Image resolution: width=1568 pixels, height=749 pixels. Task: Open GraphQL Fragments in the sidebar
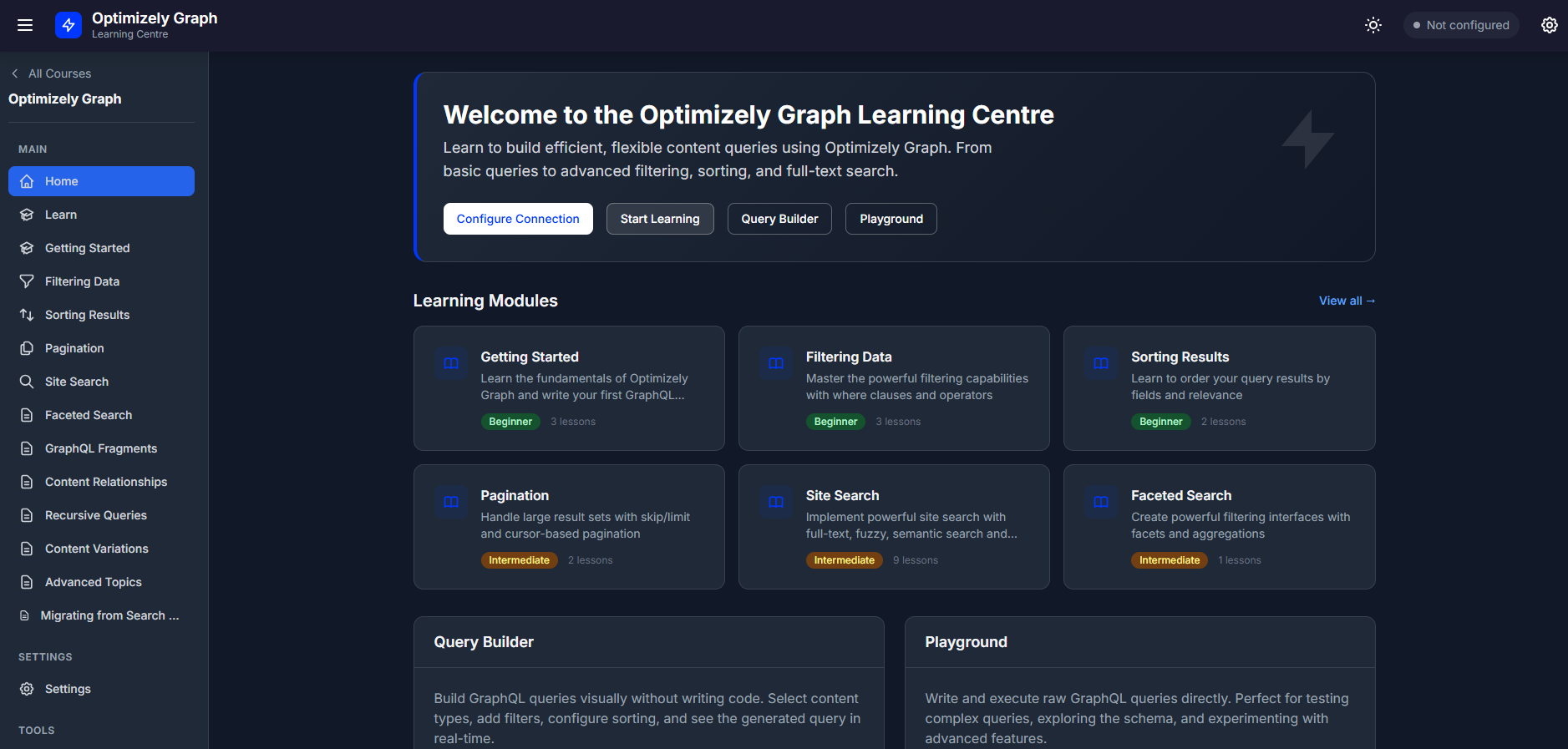(100, 448)
